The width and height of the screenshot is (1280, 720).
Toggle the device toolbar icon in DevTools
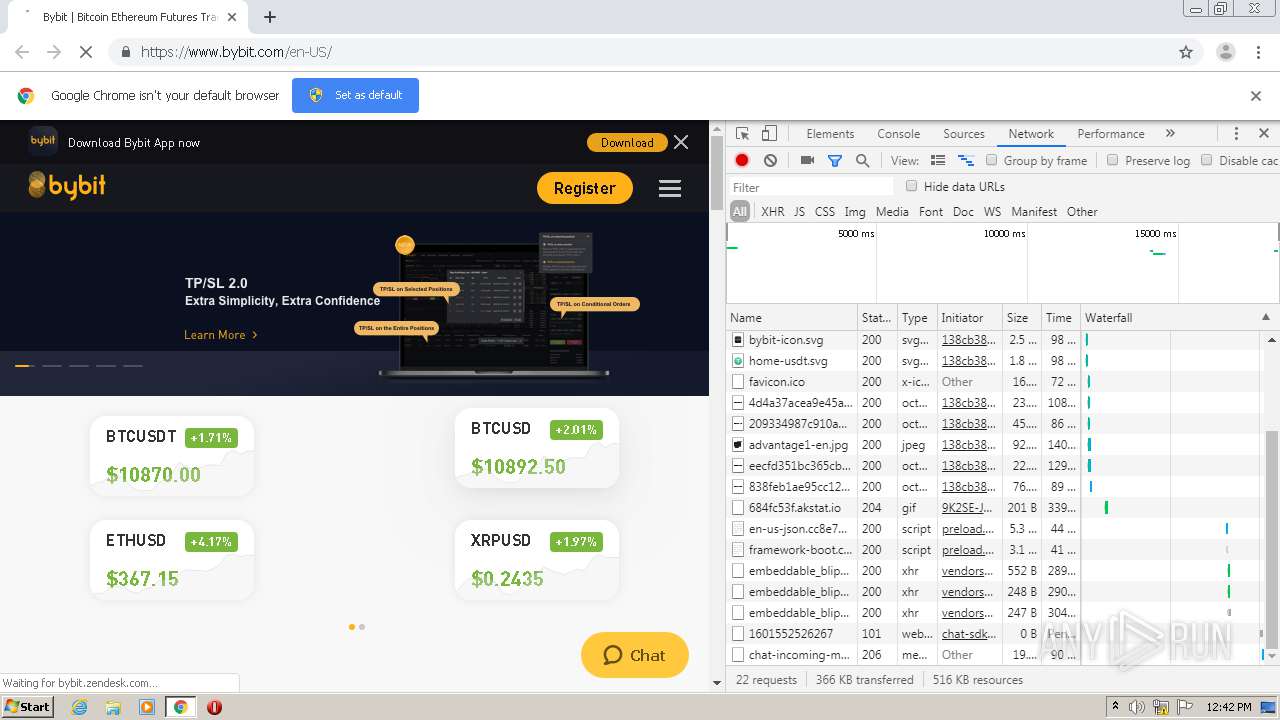[769, 134]
